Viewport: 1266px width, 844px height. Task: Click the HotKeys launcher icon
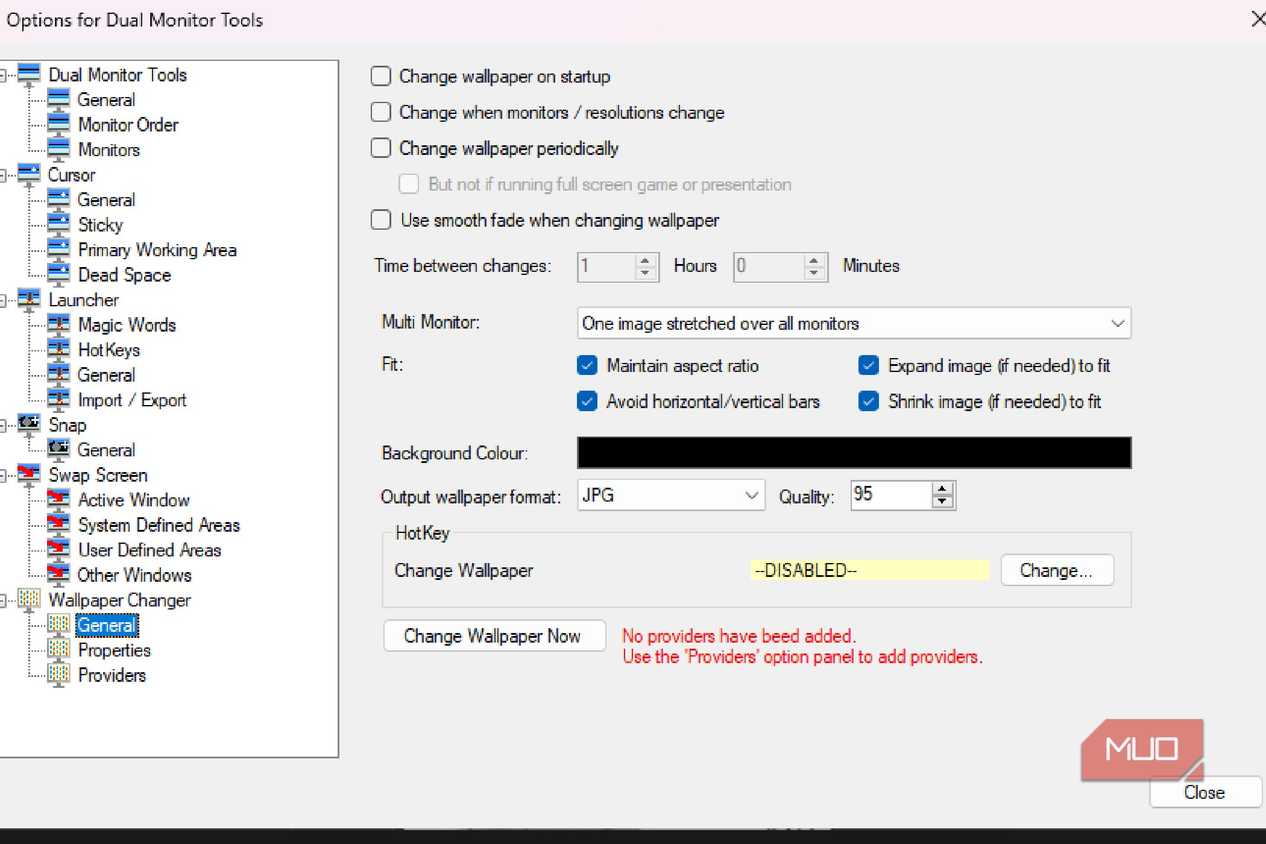pyautogui.click(x=59, y=349)
